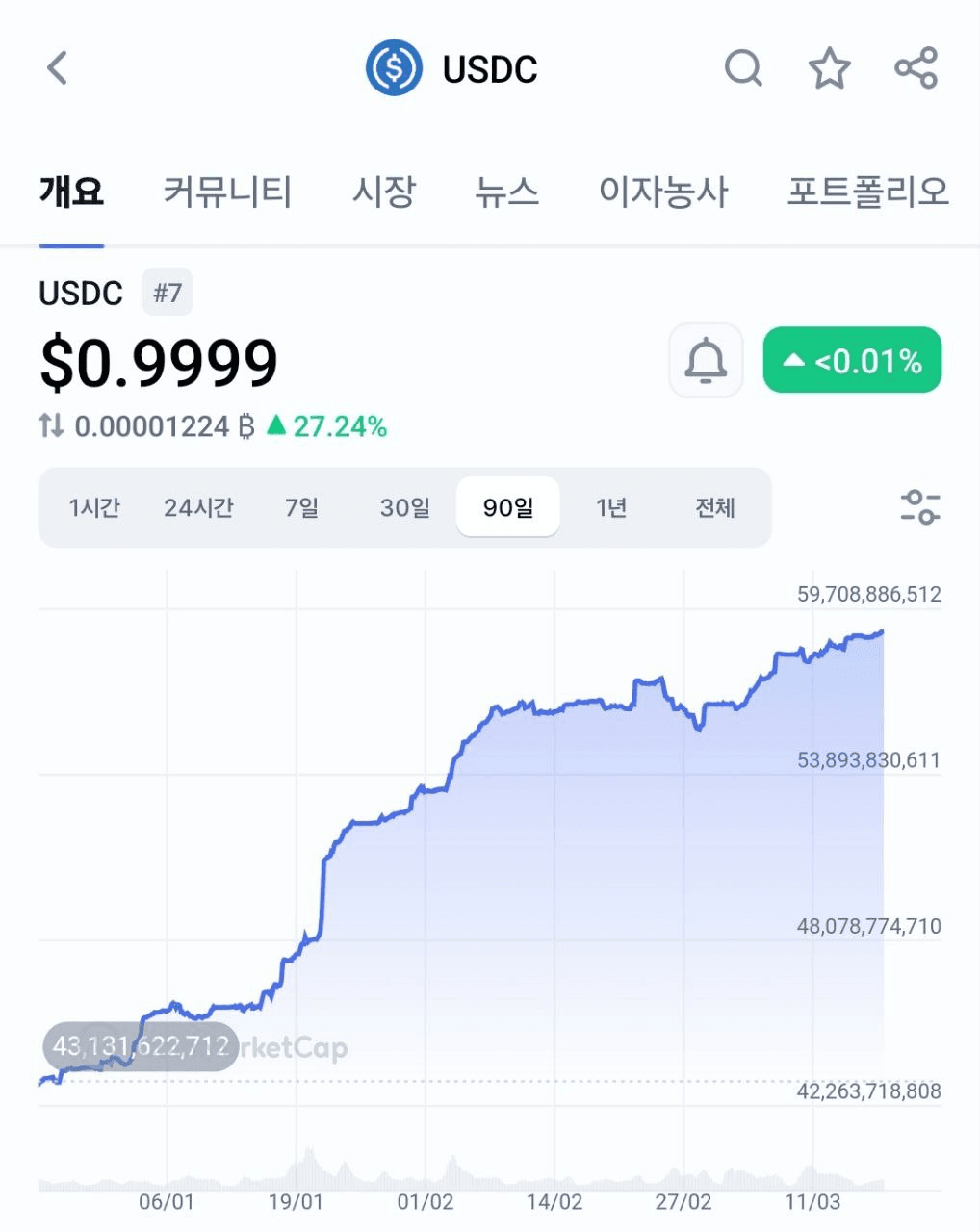Select the 1시간 time range

[94, 507]
